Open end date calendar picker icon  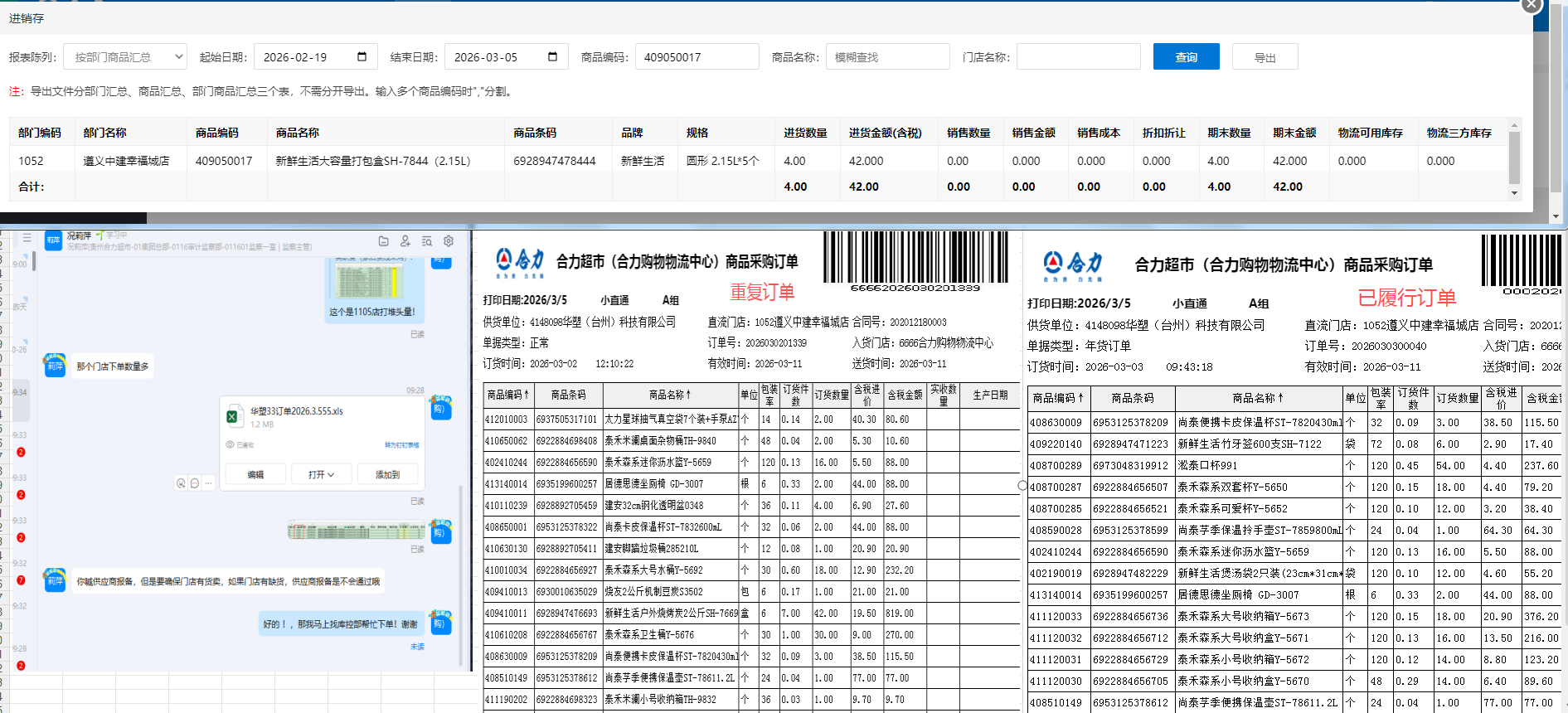(552, 56)
